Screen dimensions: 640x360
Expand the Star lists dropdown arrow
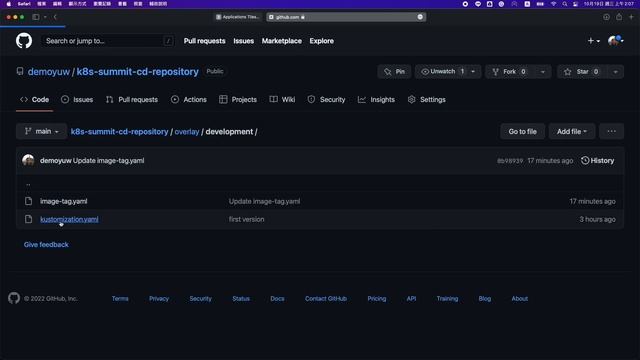pos(615,71)
